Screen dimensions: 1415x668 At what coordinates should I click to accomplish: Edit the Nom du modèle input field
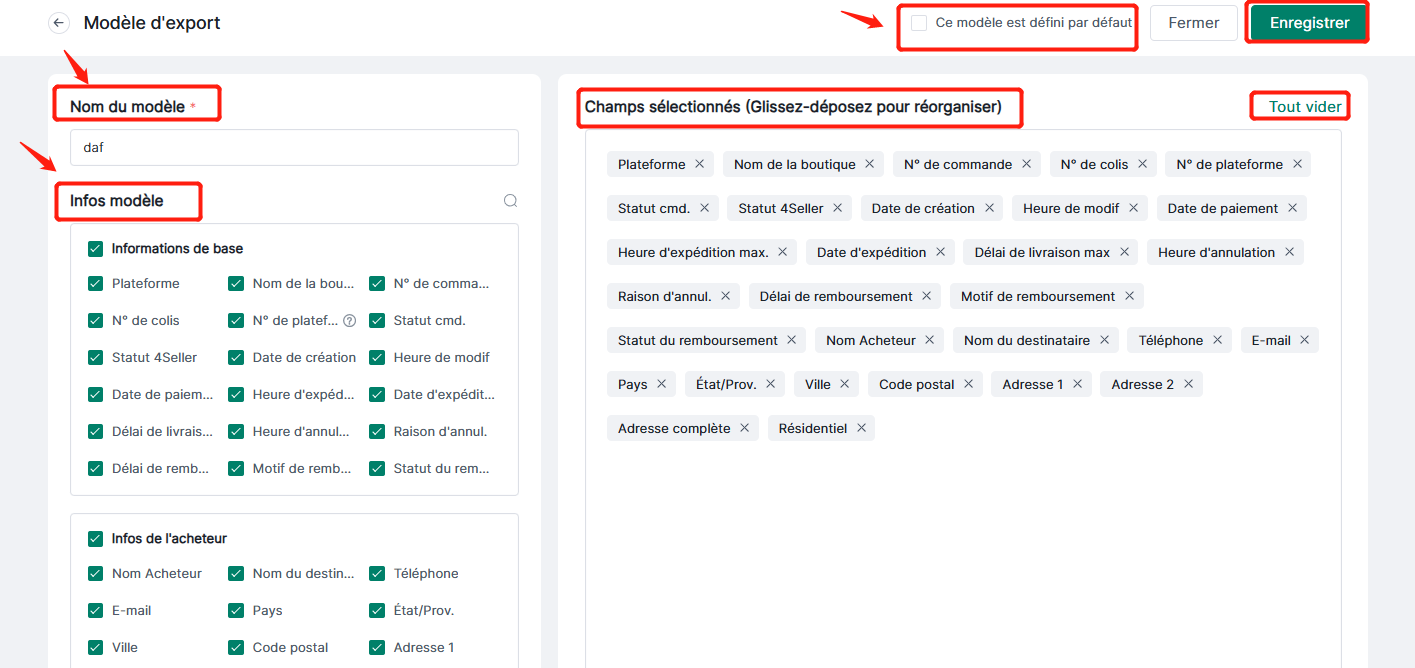[x=294, y=148]
